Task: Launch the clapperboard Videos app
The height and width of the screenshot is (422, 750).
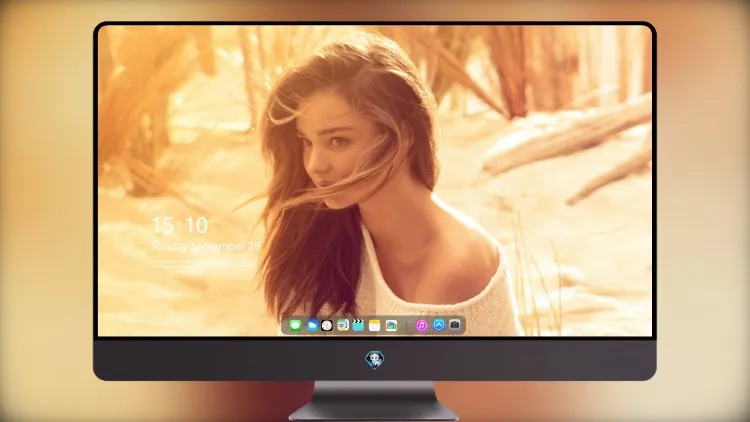Action: pos(358,325)
